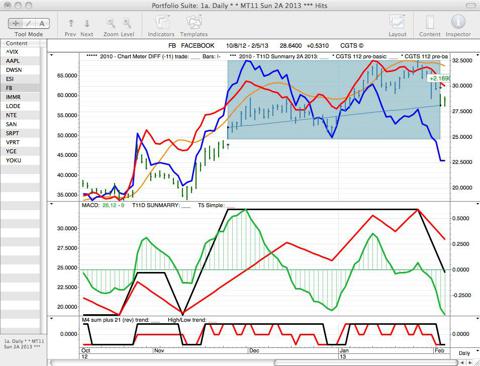Viewport: 480px width, 366px height.
Task: Click the 1a. Daily MT11 sidebar footer label
Action: click(23, 344)
